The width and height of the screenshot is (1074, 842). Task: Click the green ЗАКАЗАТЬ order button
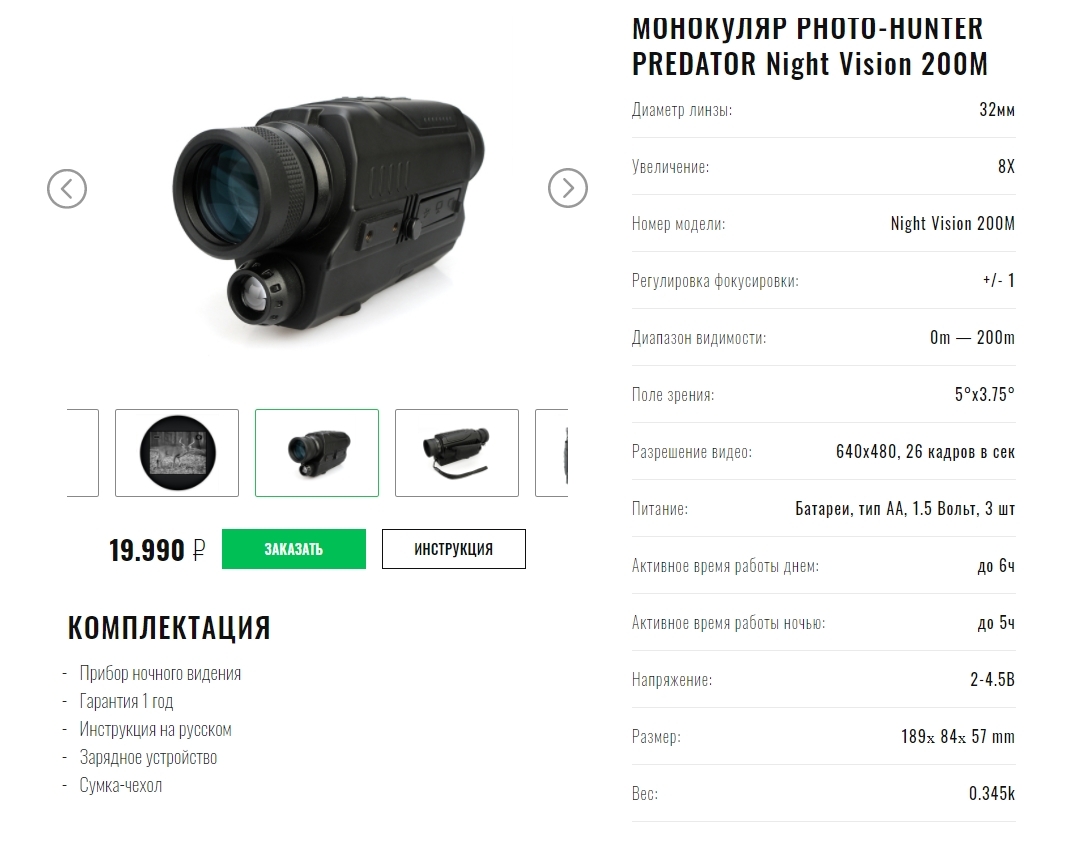(294, 549)
